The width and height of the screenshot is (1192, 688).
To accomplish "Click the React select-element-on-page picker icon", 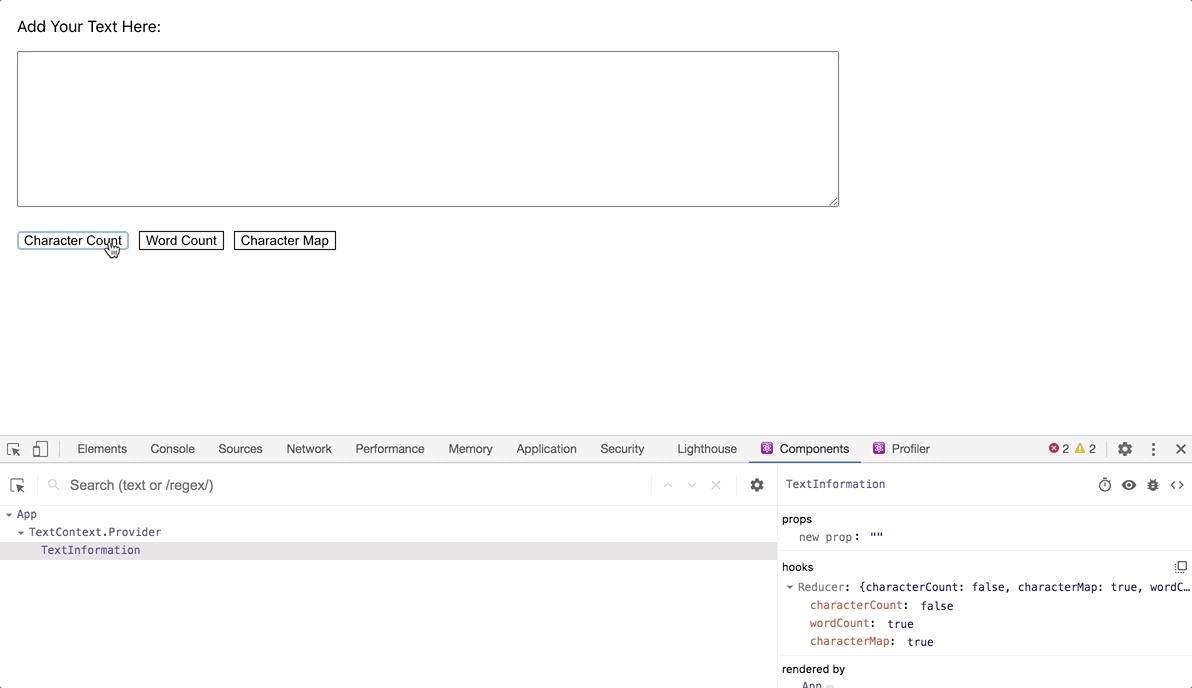I will pyautogui.click(x=17, y=485).
